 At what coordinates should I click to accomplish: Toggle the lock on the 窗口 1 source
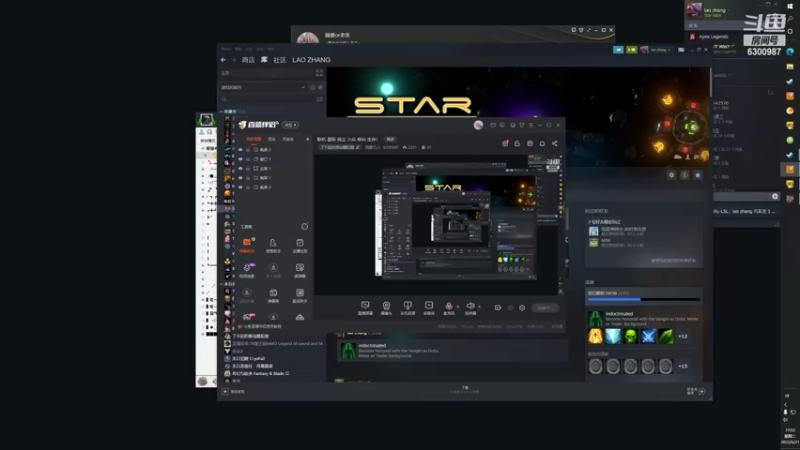point(248,159)
